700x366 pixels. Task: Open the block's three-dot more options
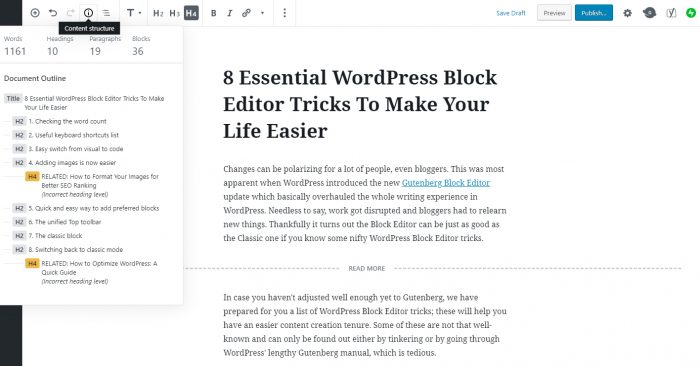point(284,13)
